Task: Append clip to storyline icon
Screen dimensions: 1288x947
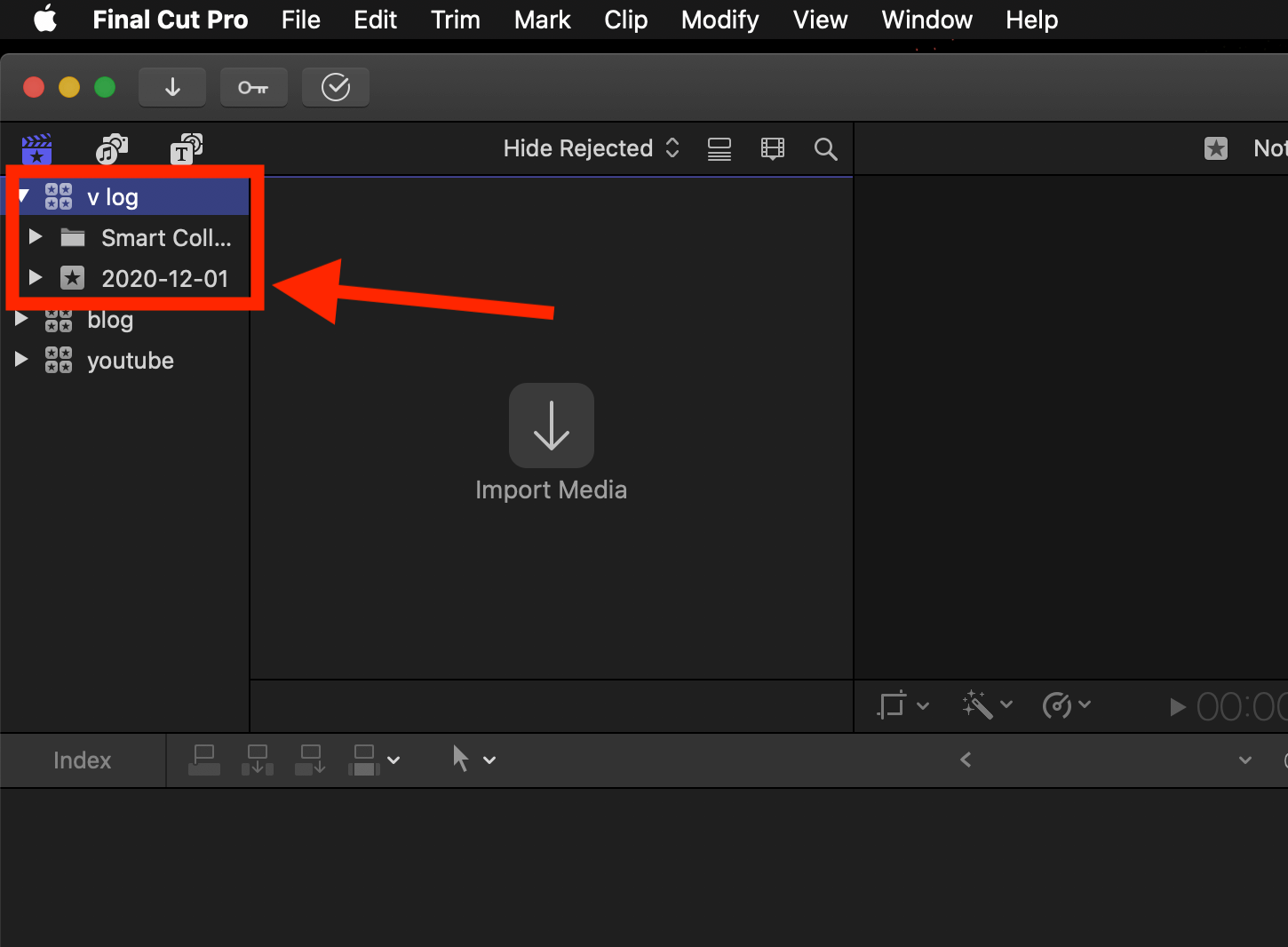Action: coord(311,760)
